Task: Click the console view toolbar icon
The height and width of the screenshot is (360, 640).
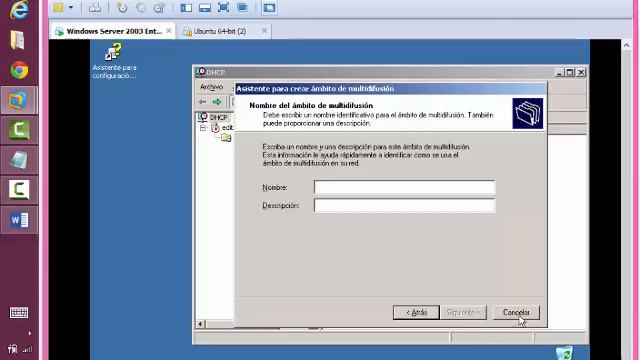Action: pos(269,7)
